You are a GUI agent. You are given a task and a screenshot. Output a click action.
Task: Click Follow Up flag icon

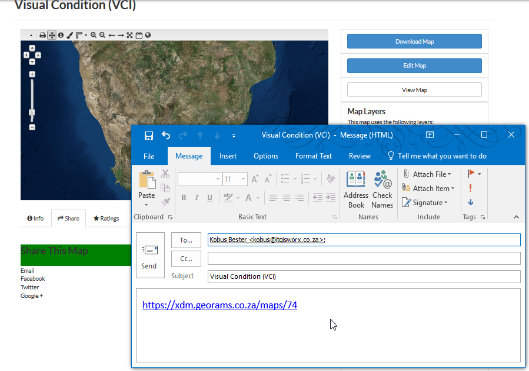coord(471,174)
